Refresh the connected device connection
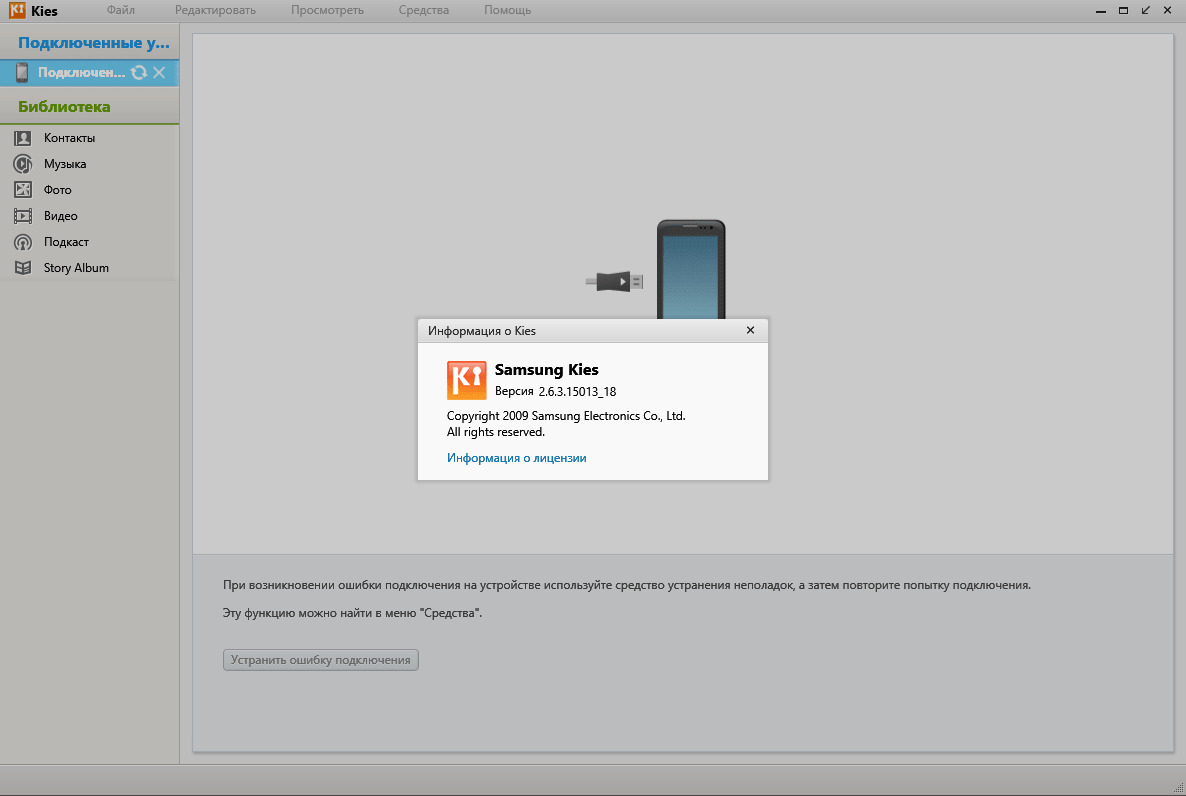The image size is (1186, 796). pos(139,73)
